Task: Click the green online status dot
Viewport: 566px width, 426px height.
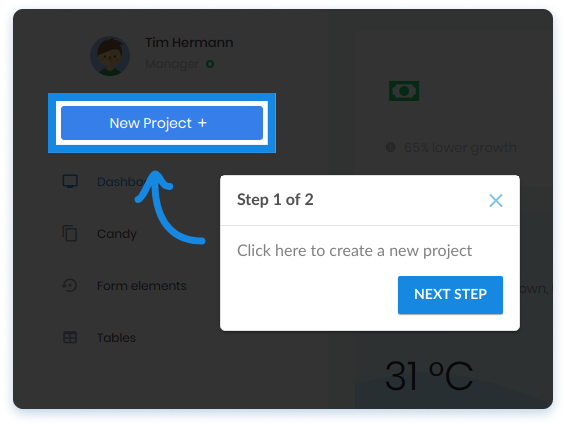Action: pos(210,64)
